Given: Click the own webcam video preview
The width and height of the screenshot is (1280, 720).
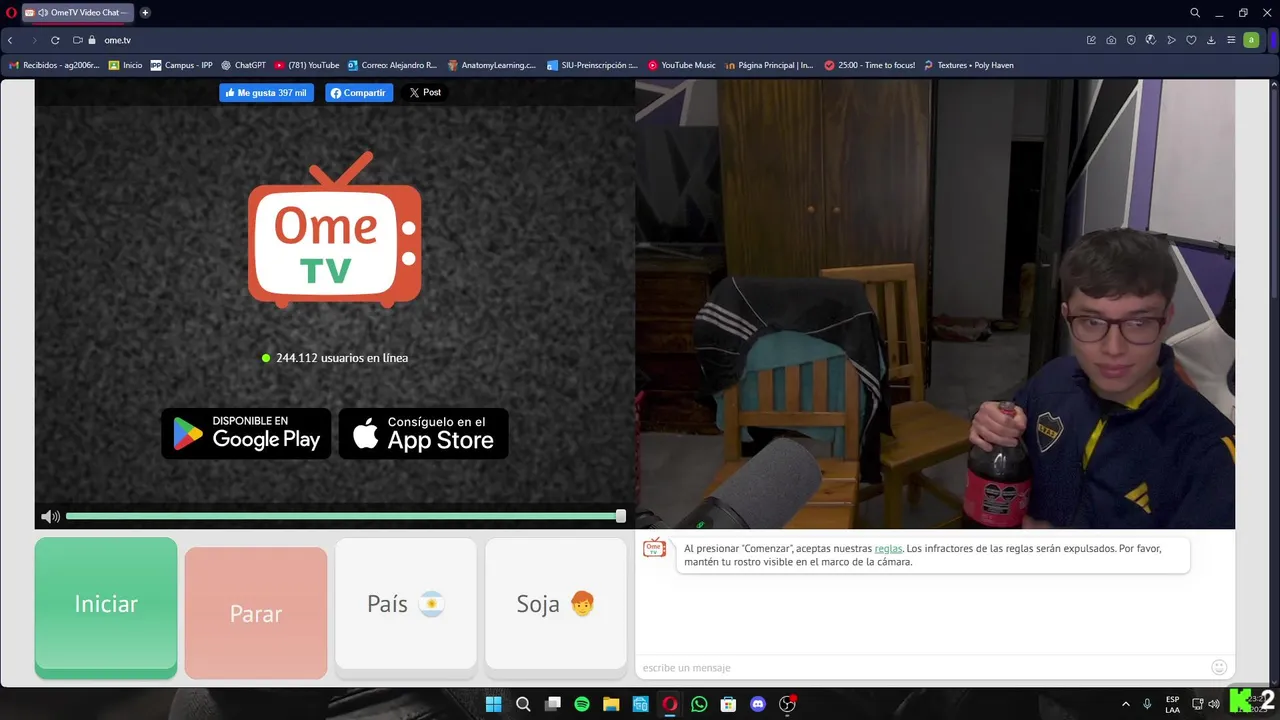Looking at the screenshot, I should click(935, 304).
